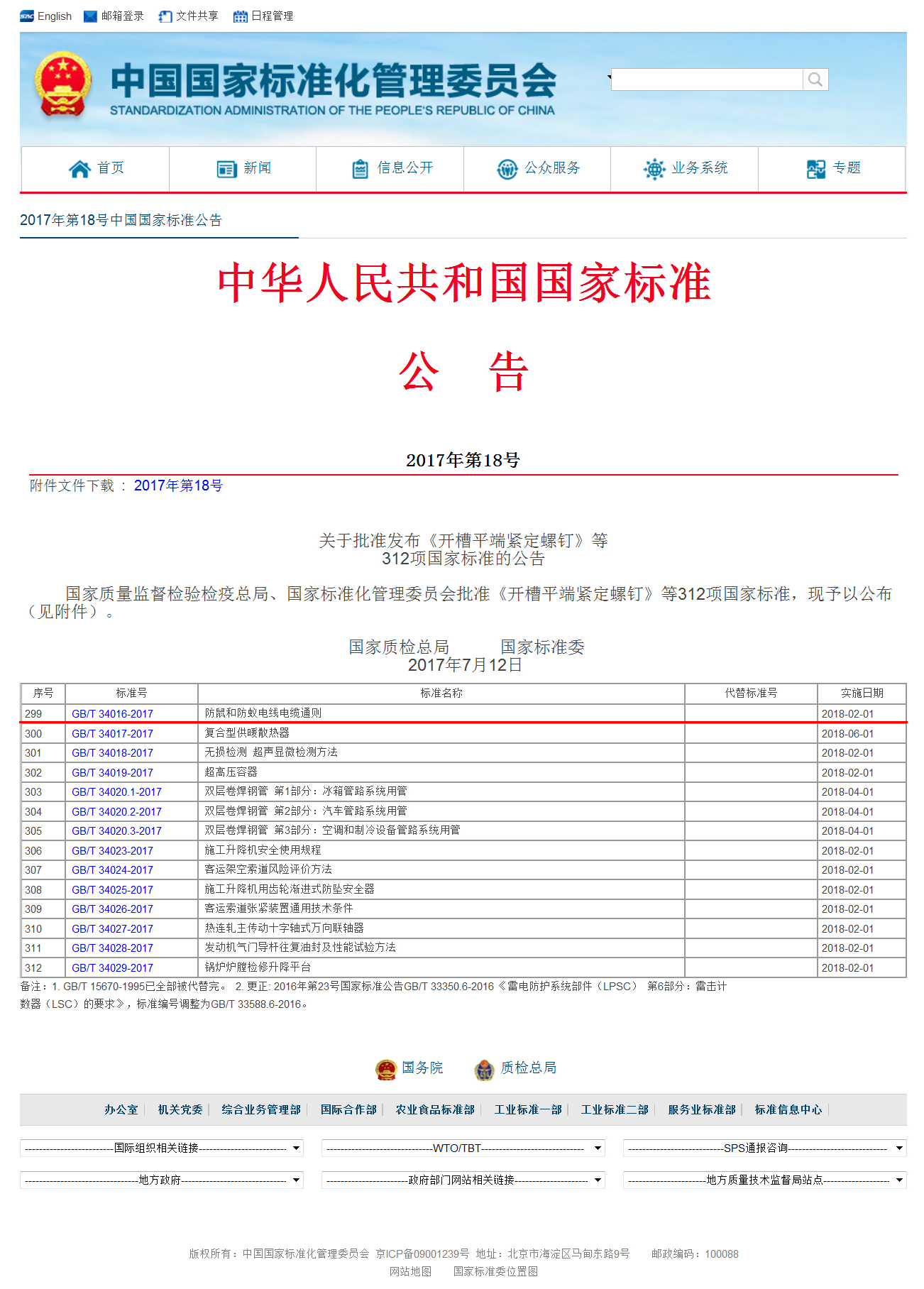
Task: Open standard GB/T 34028-2017
Action: 112,948
